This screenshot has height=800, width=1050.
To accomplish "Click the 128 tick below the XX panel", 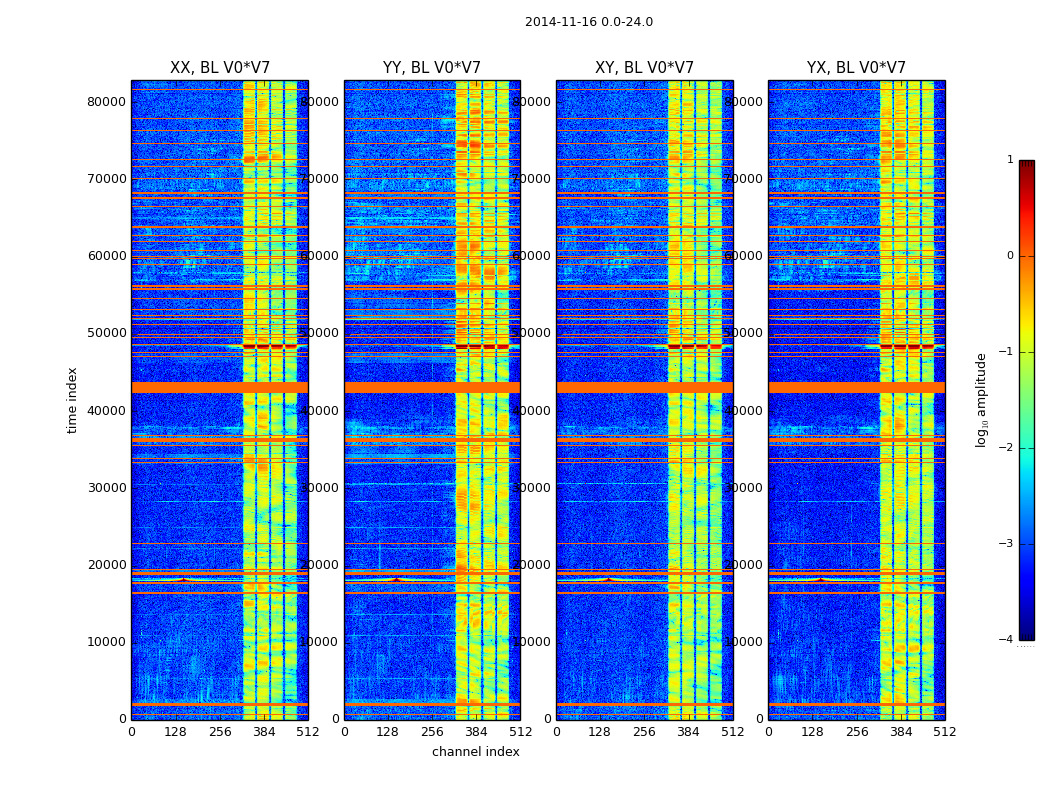I will click(x=175, y=732).
